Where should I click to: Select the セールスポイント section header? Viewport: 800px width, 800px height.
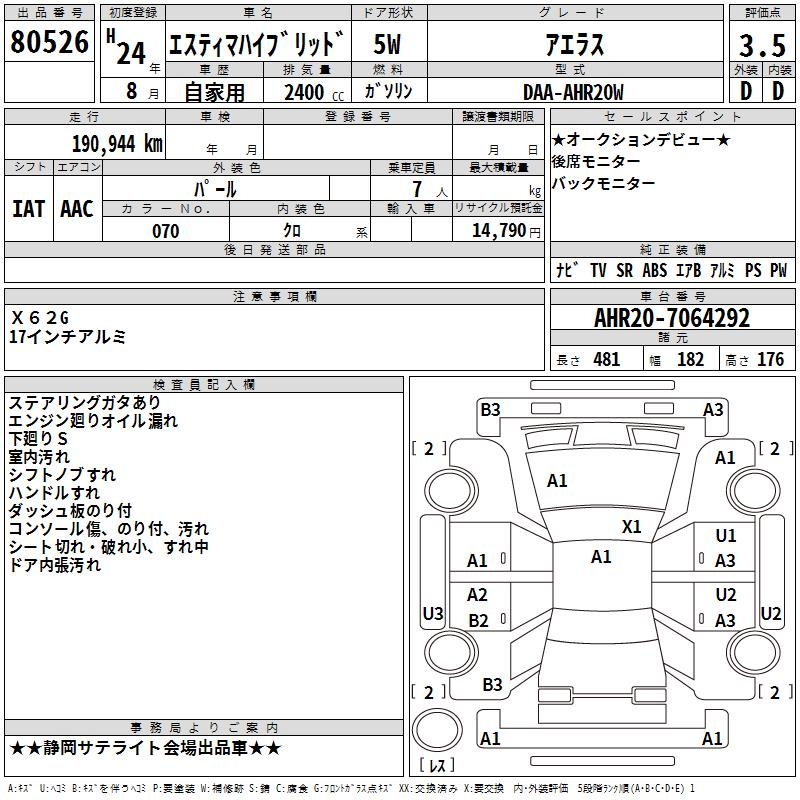tap(672, 116)
